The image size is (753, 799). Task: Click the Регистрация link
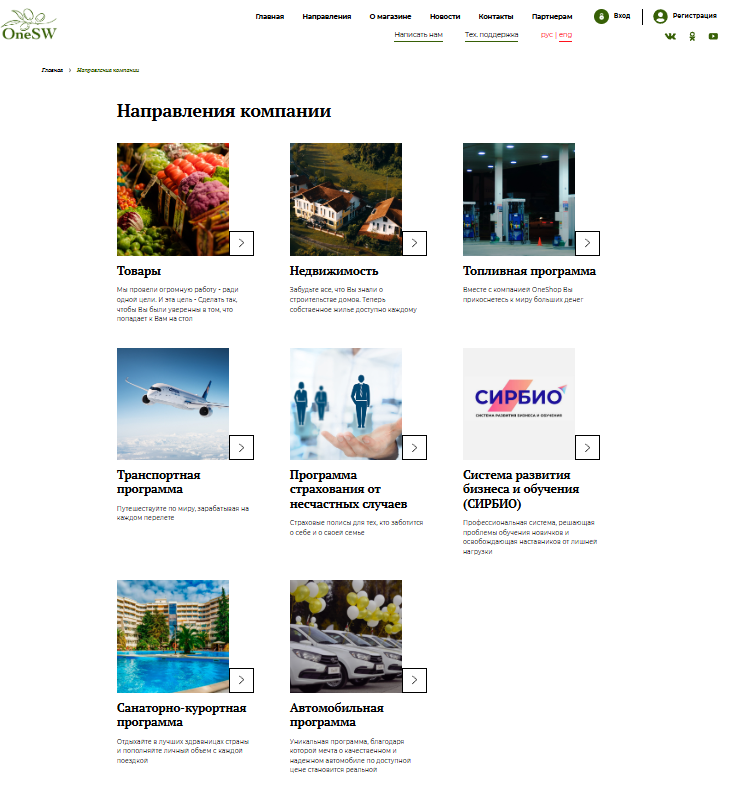click(694, 16)
